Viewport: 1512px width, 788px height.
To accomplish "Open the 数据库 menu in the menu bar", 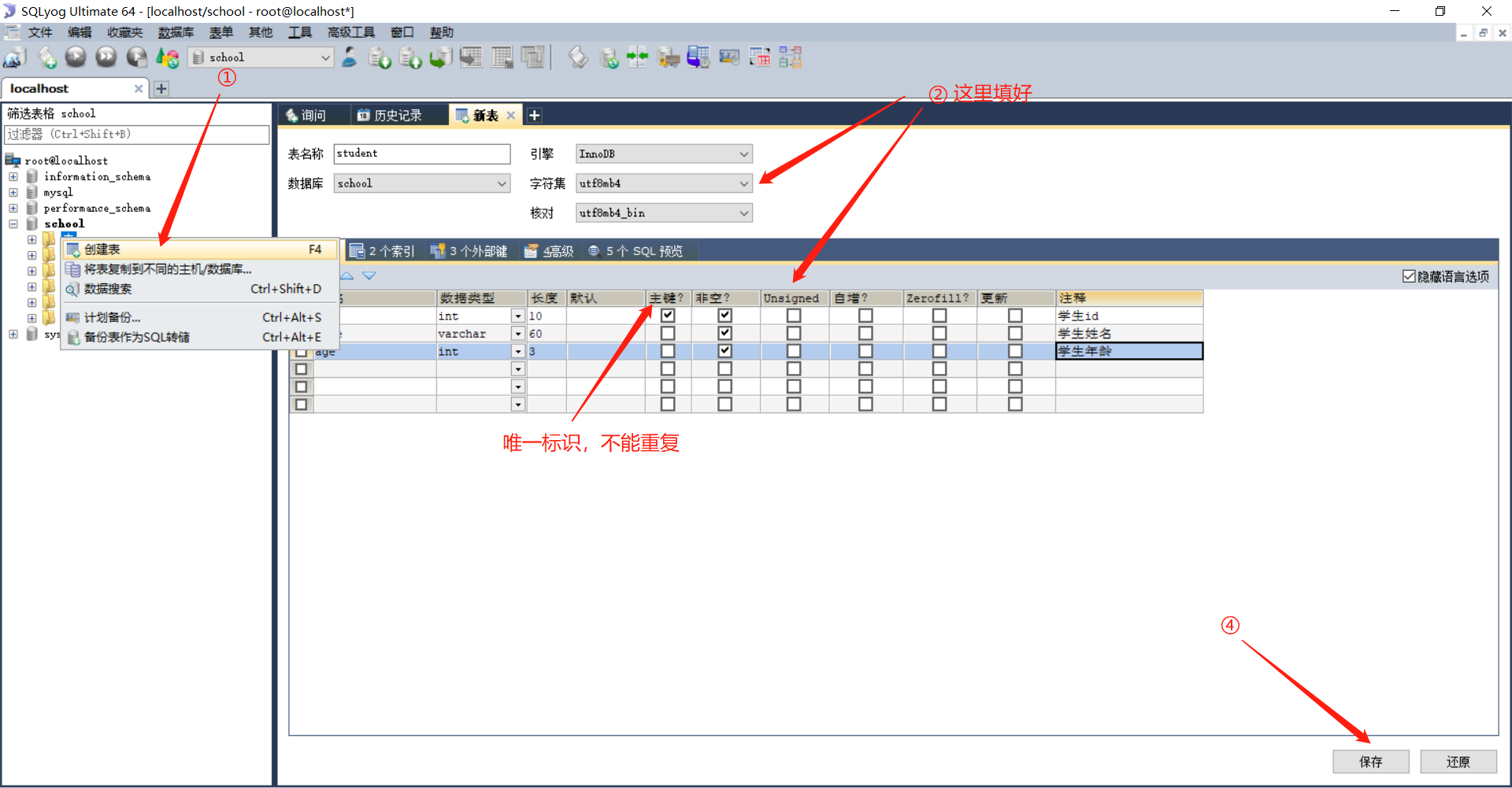I will (x=176, y=32).
